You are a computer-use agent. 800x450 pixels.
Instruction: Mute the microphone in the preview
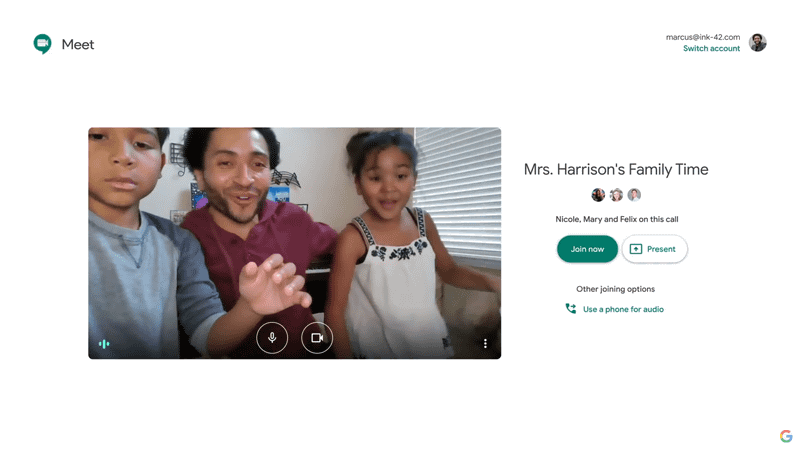[x=272, y=338]
